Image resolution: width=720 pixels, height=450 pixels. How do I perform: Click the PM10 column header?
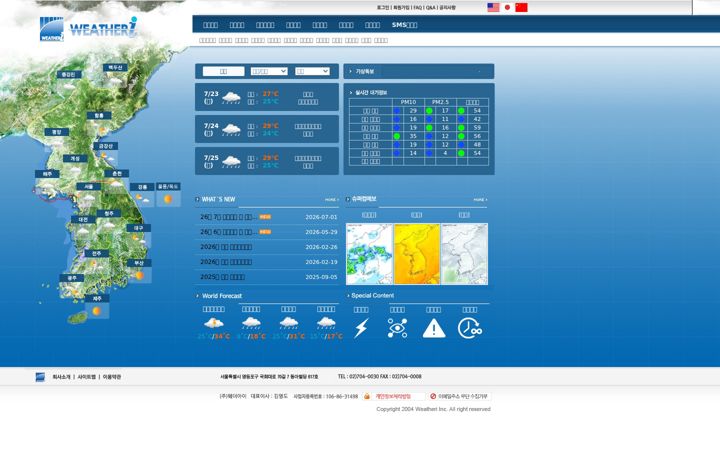(408, 102)
